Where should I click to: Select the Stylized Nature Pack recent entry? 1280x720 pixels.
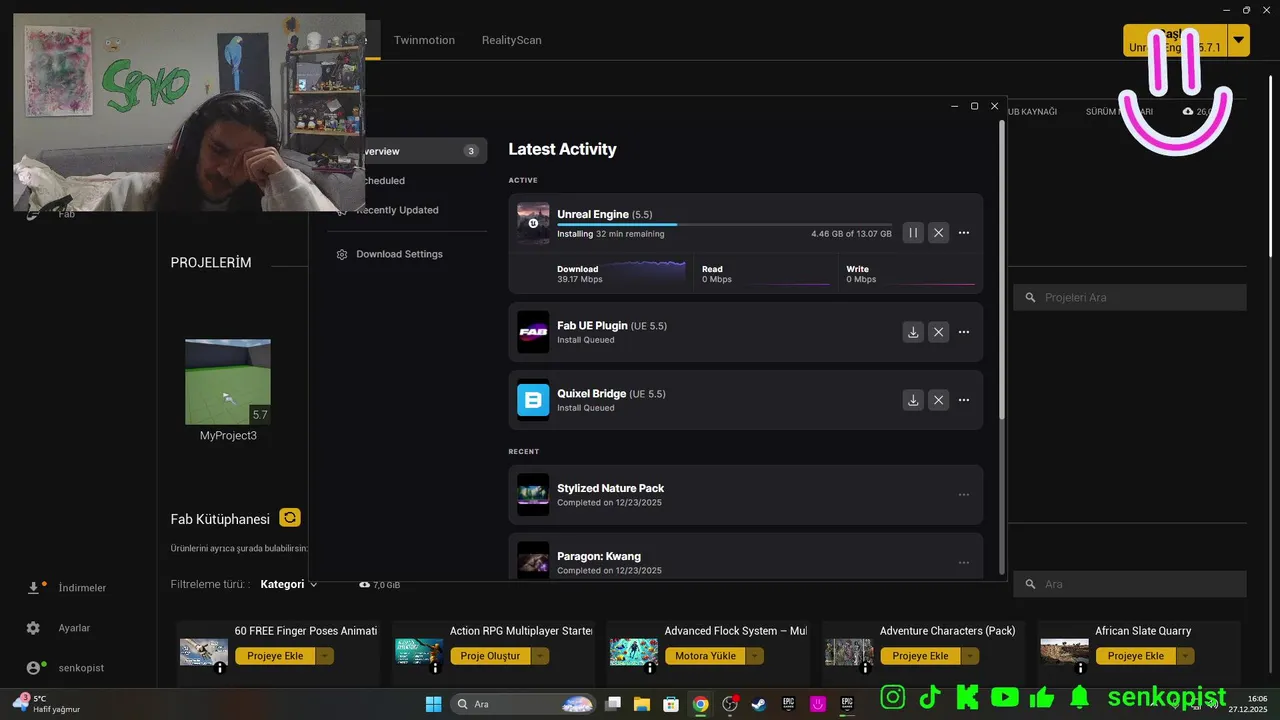click(x=745, y=495)
